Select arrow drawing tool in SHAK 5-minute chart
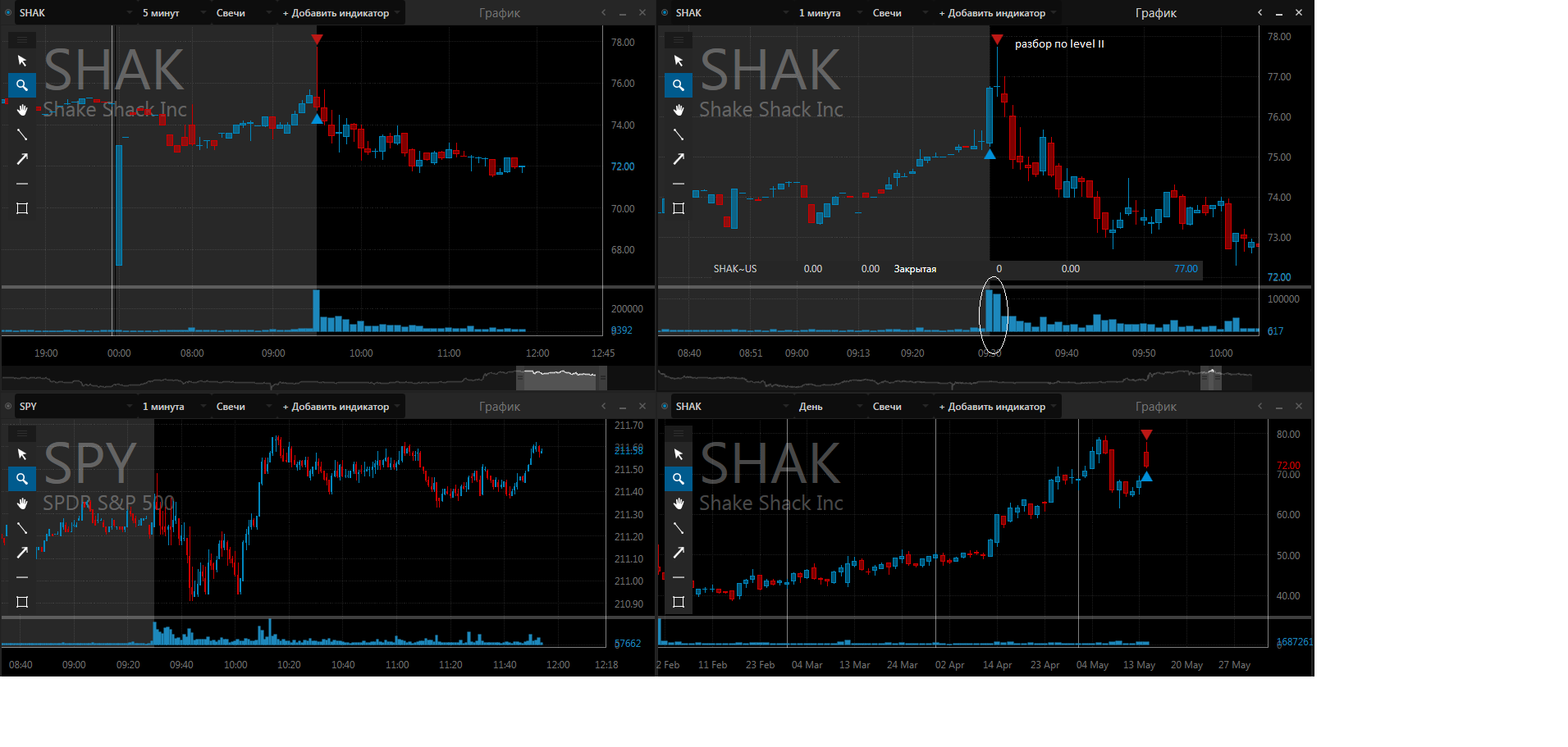The width and height of the screenshot is (1568, 747). coord(22,159)
